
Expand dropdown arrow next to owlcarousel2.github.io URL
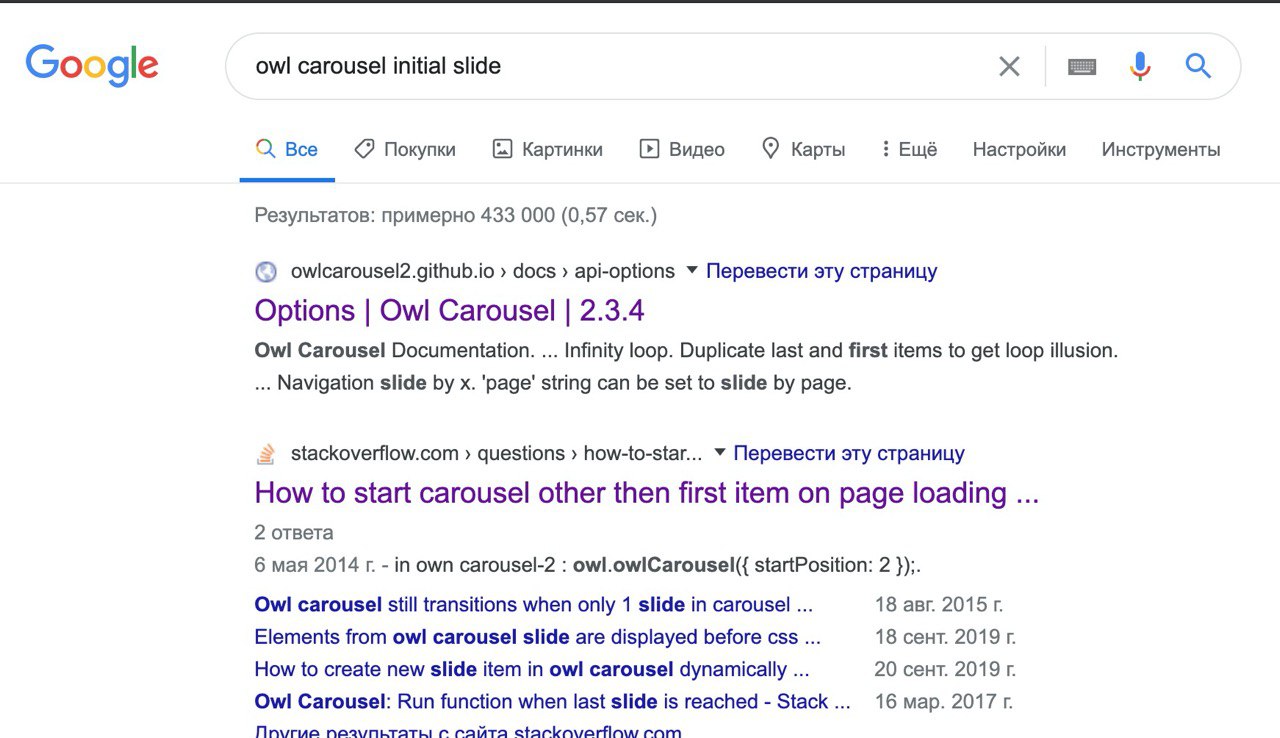(692, 271)
